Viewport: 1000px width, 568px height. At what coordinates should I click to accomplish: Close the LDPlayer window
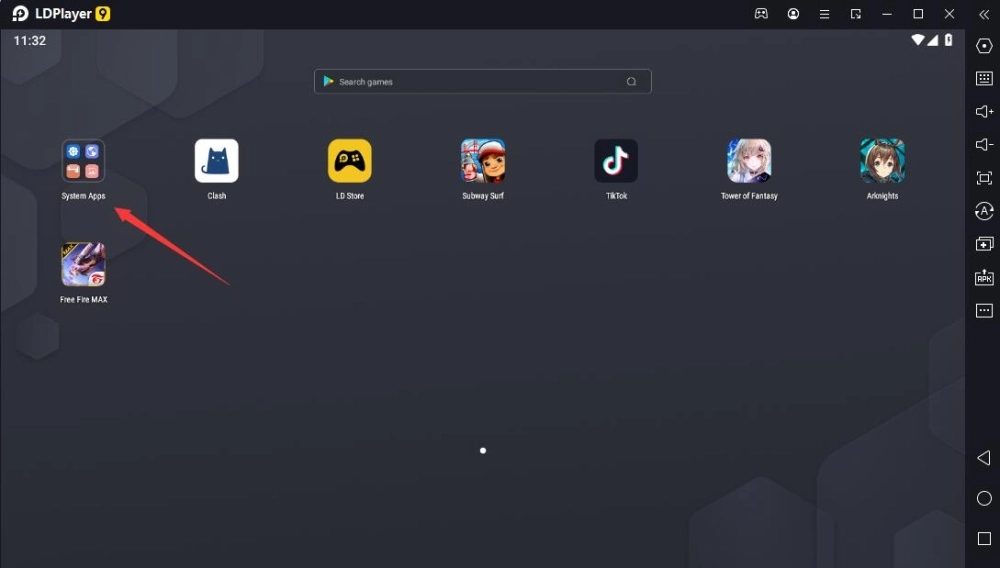click(950, 13)
